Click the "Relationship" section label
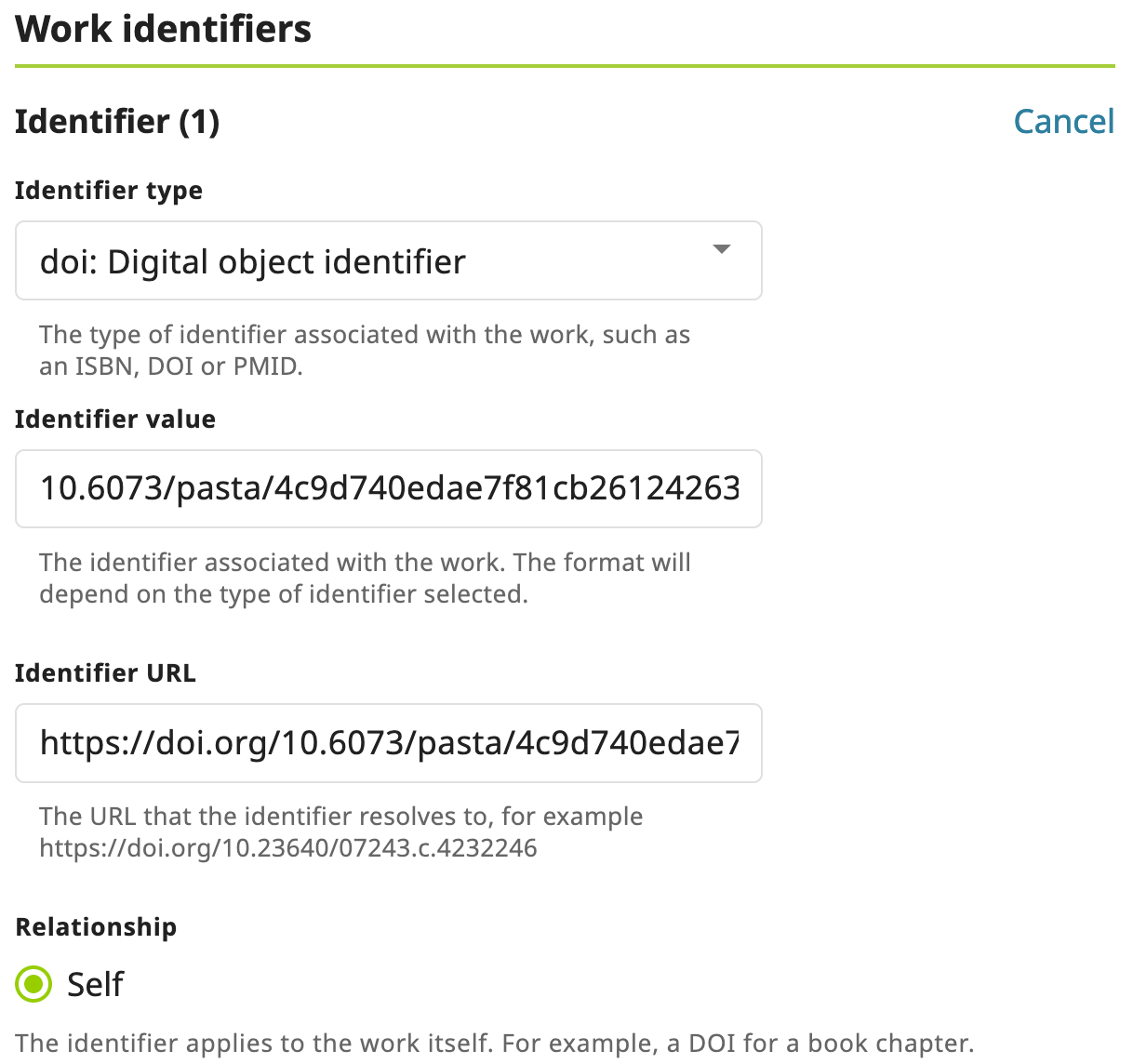Image resolution: width=1133 pixels, height=1064 pixels. point(96,927)
